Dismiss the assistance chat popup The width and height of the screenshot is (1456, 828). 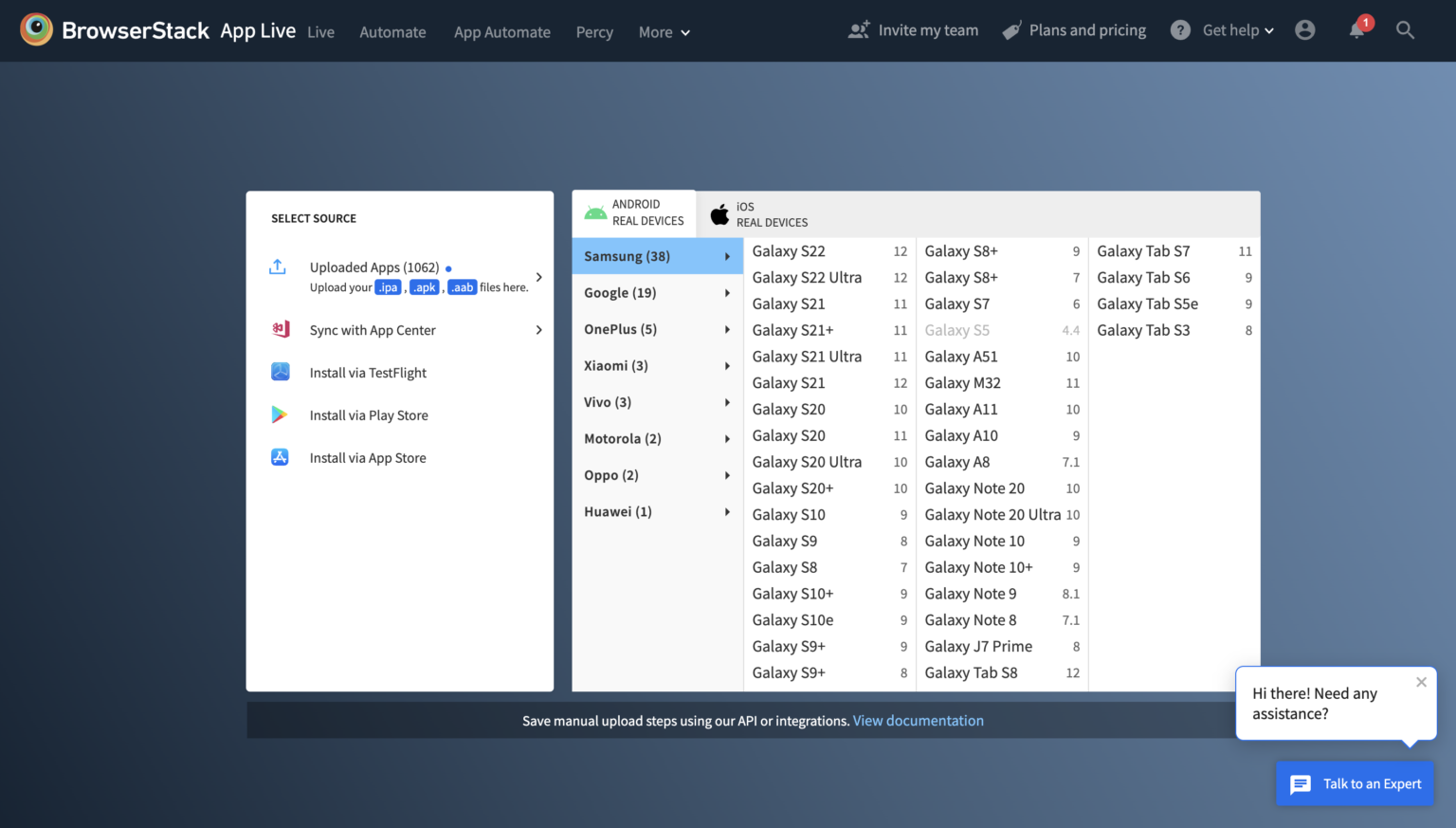(x=1421, y=682)
